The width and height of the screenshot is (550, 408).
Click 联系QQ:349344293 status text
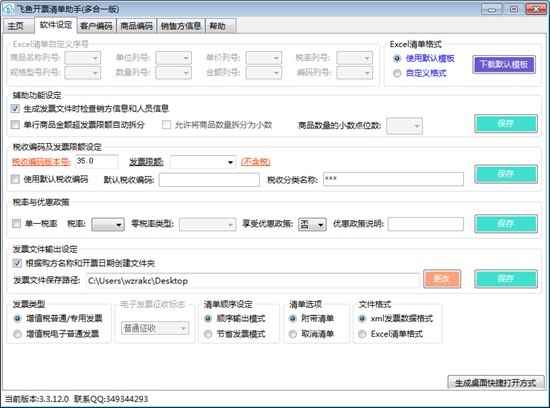pyautogui.click(x=111, y=399)
